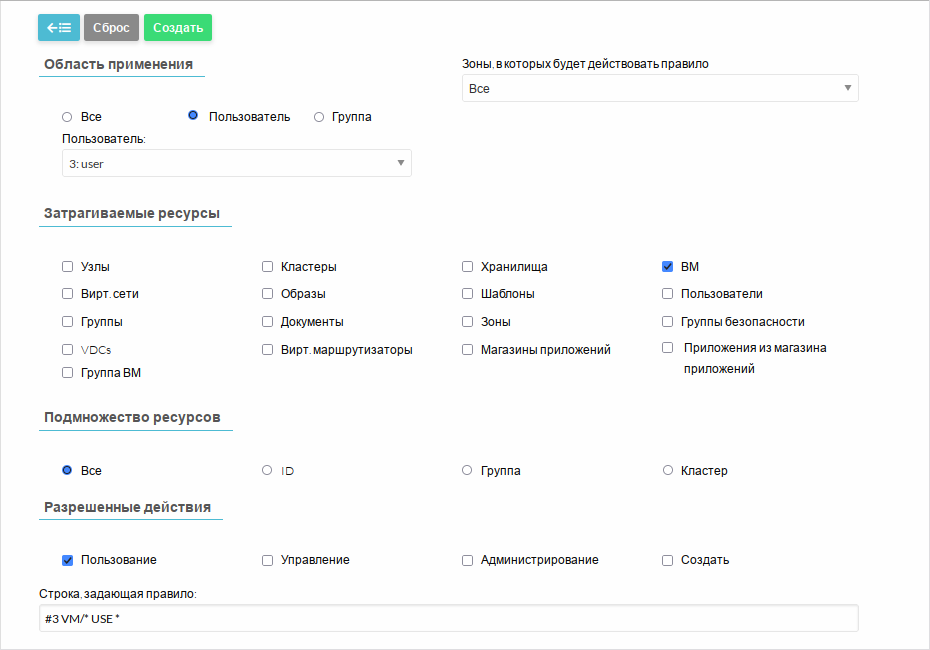Toggle the Вирт. маршрутизаторы checkbox

tap(268, 350)
